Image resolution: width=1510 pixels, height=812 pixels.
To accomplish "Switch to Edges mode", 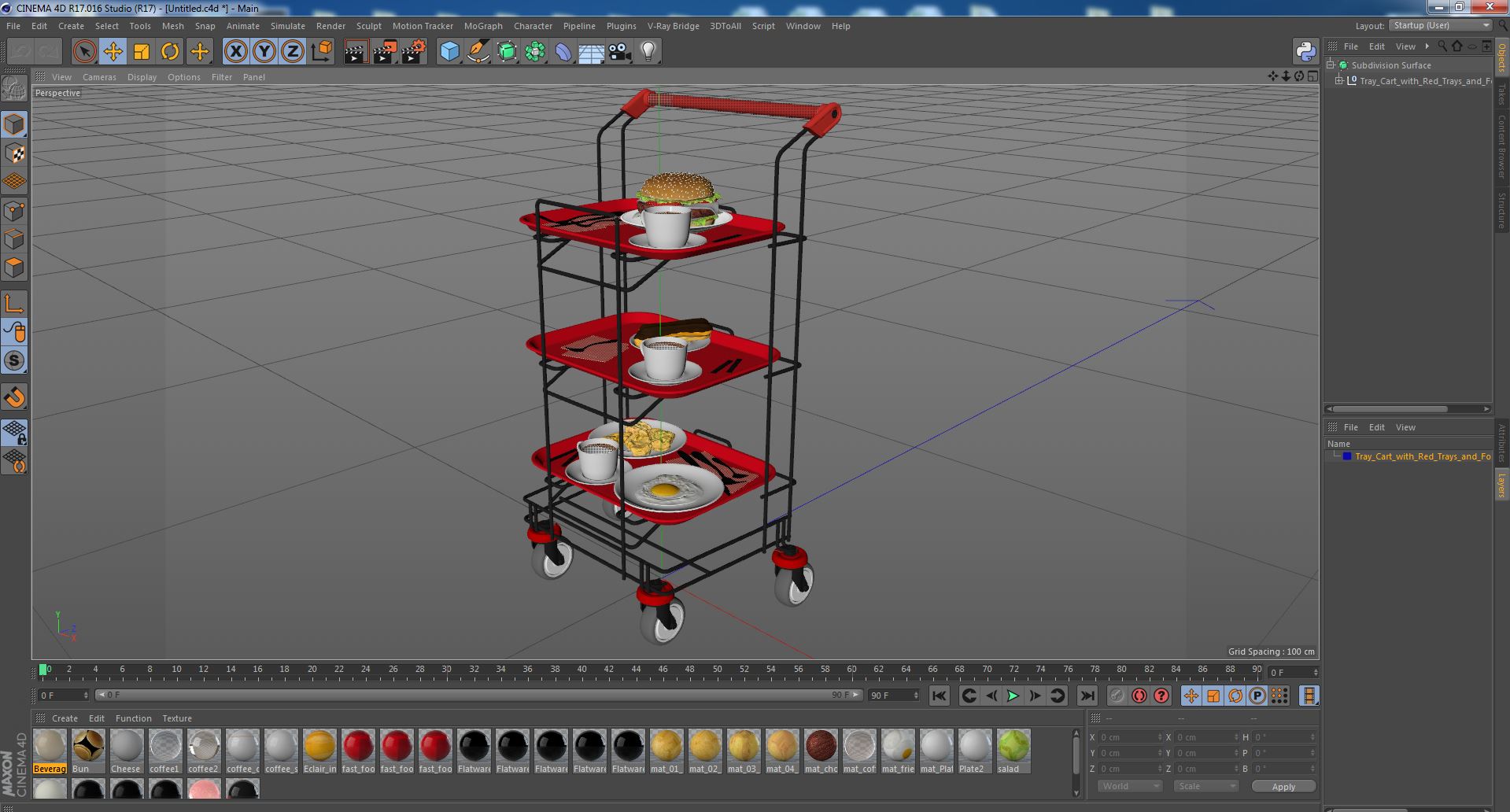I will point(14,239).
